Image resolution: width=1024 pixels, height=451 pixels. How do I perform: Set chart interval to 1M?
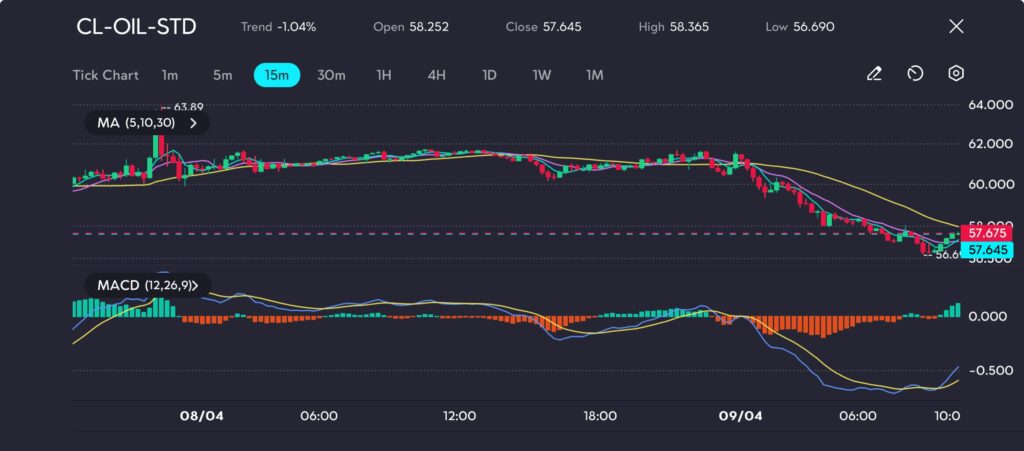coord(595,75)
